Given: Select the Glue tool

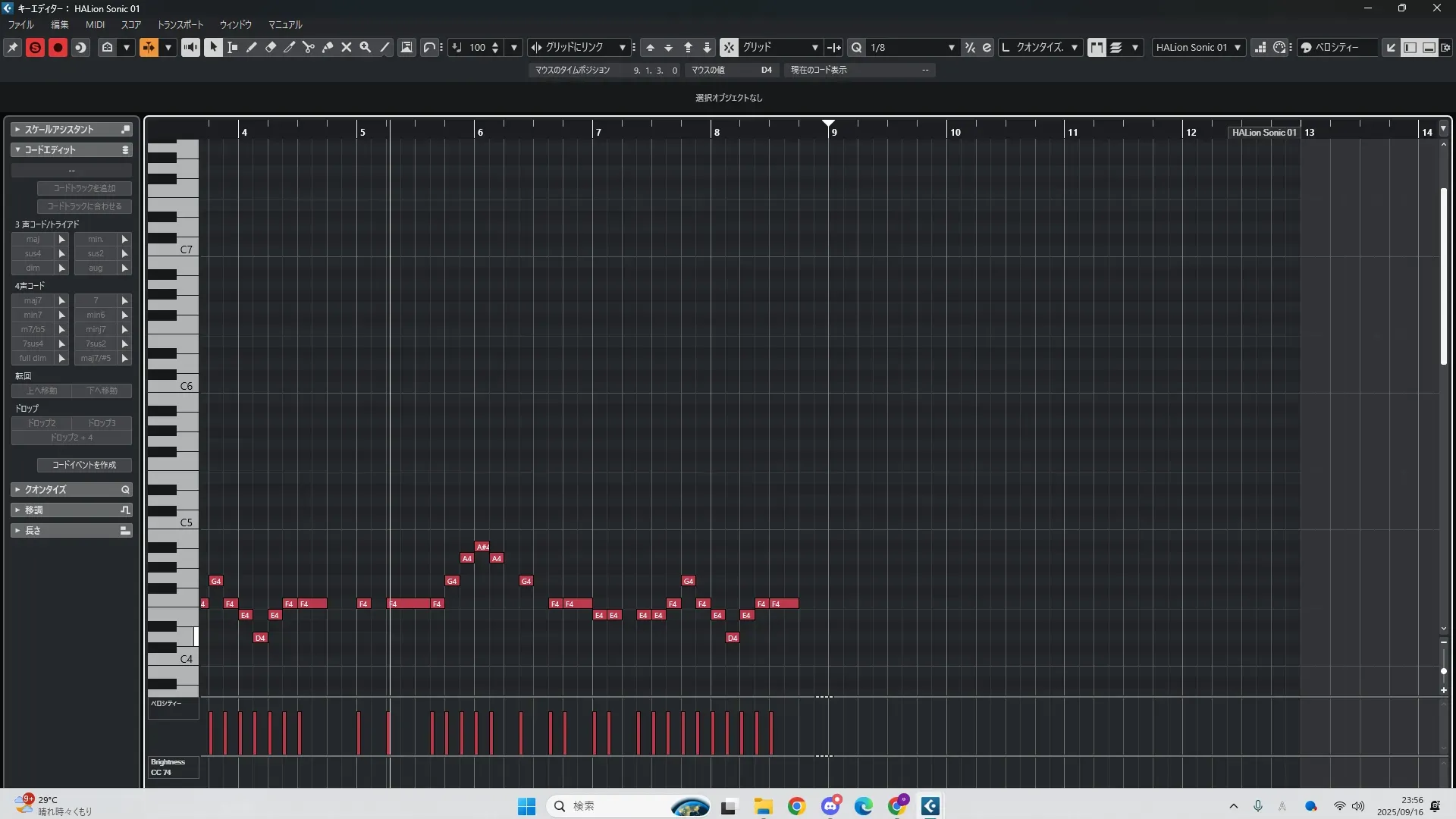Looking at the screenshot, I should click(328, 47).
